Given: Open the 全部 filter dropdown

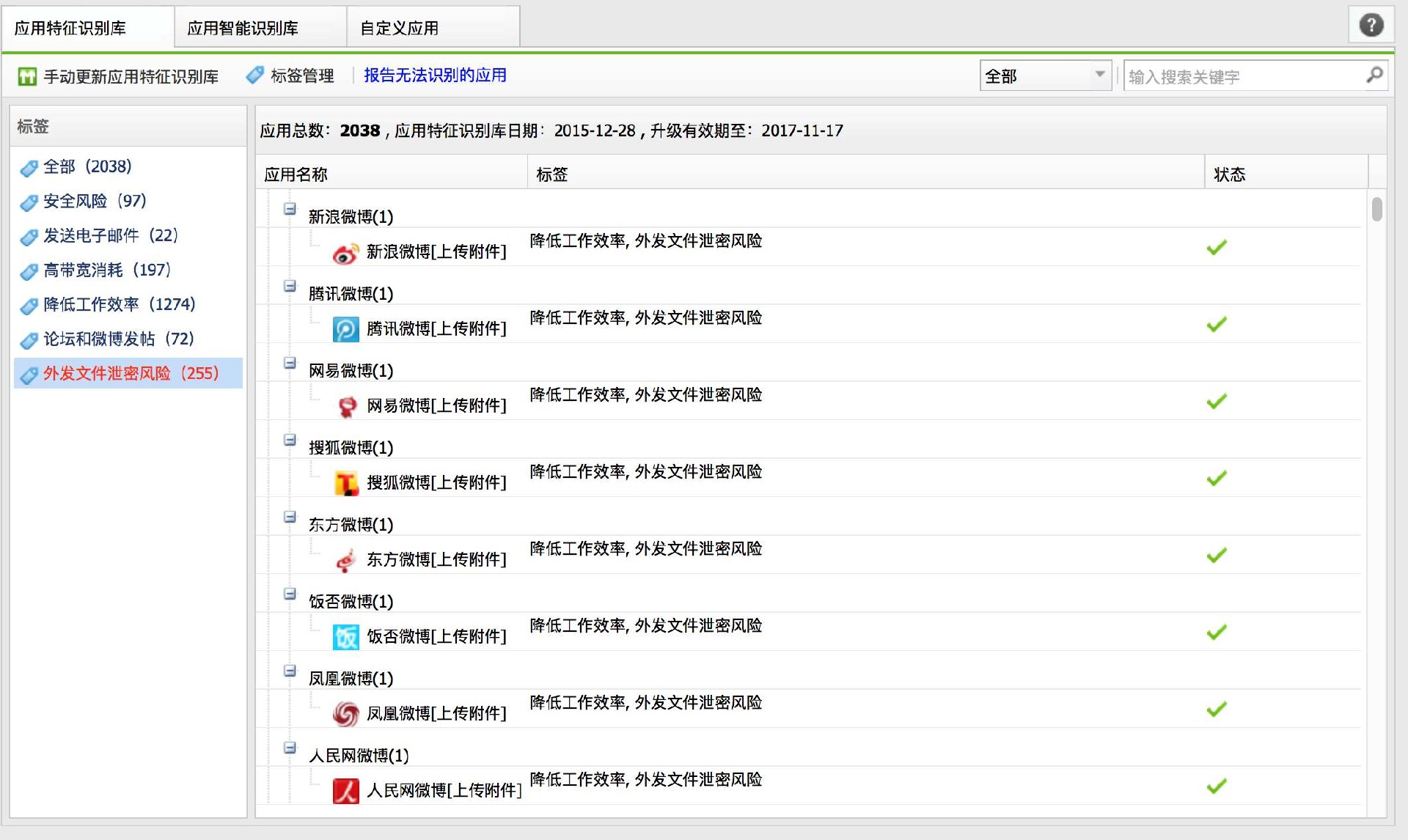Looking at the screenshot, I should point(1045,75).
